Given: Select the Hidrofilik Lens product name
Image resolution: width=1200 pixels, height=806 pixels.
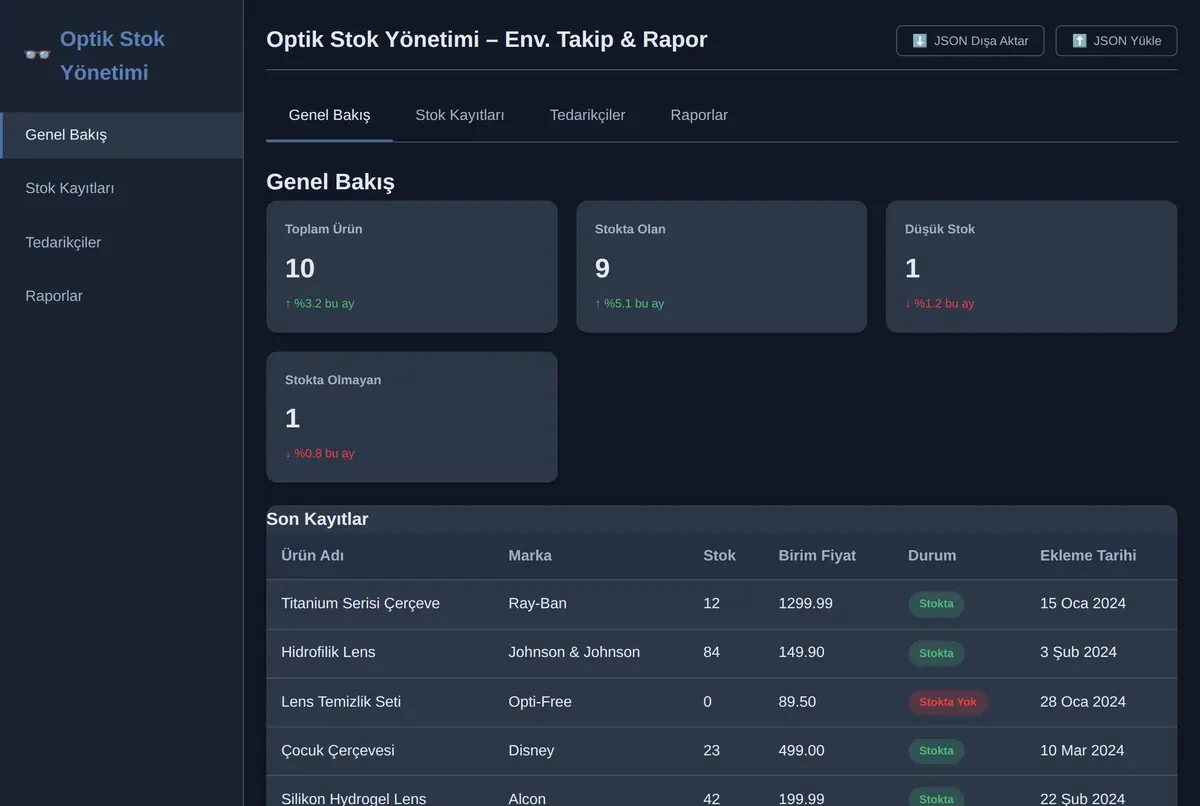Looking at the screenshot, I should [x=328, y=652].
